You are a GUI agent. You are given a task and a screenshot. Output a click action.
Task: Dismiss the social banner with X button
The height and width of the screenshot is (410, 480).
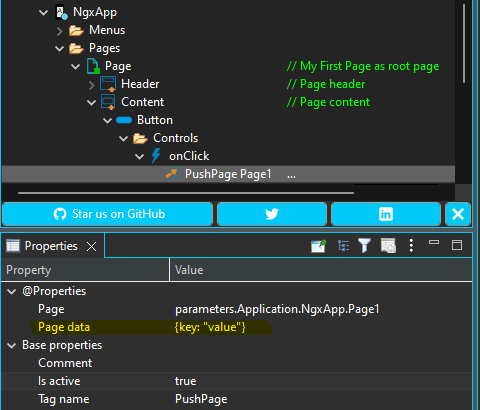pos(458,214)
